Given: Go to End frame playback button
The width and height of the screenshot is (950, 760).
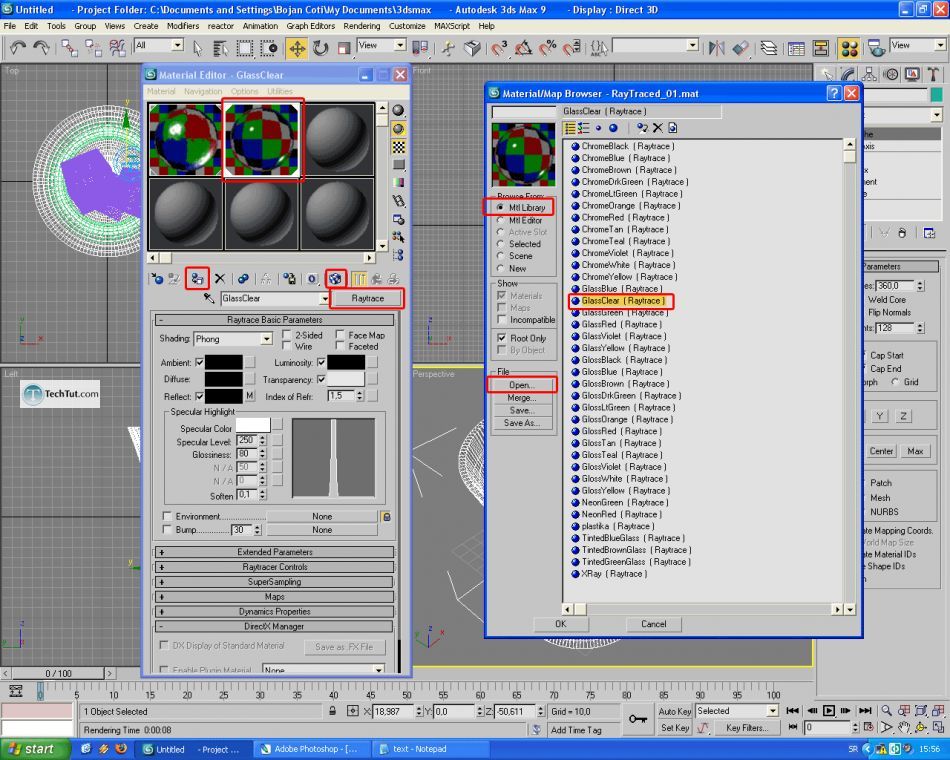Looking at the screenshot, I should 865,711.
